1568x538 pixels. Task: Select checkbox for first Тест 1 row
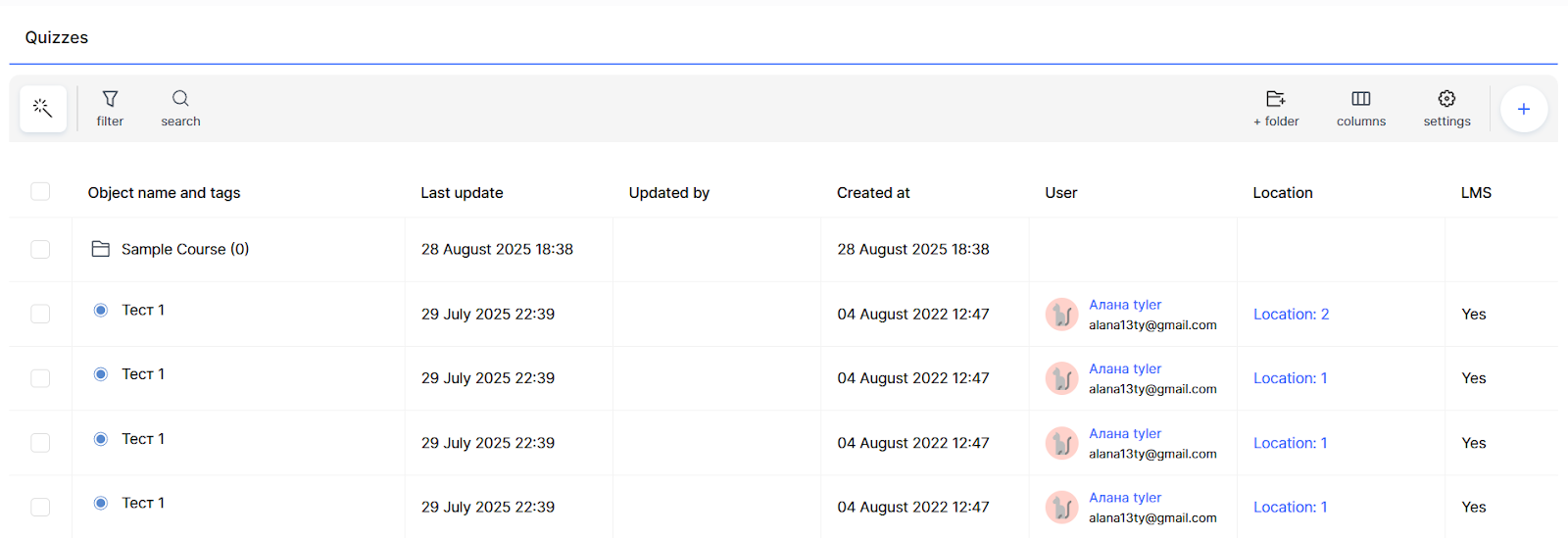click(x=40, y=314)
